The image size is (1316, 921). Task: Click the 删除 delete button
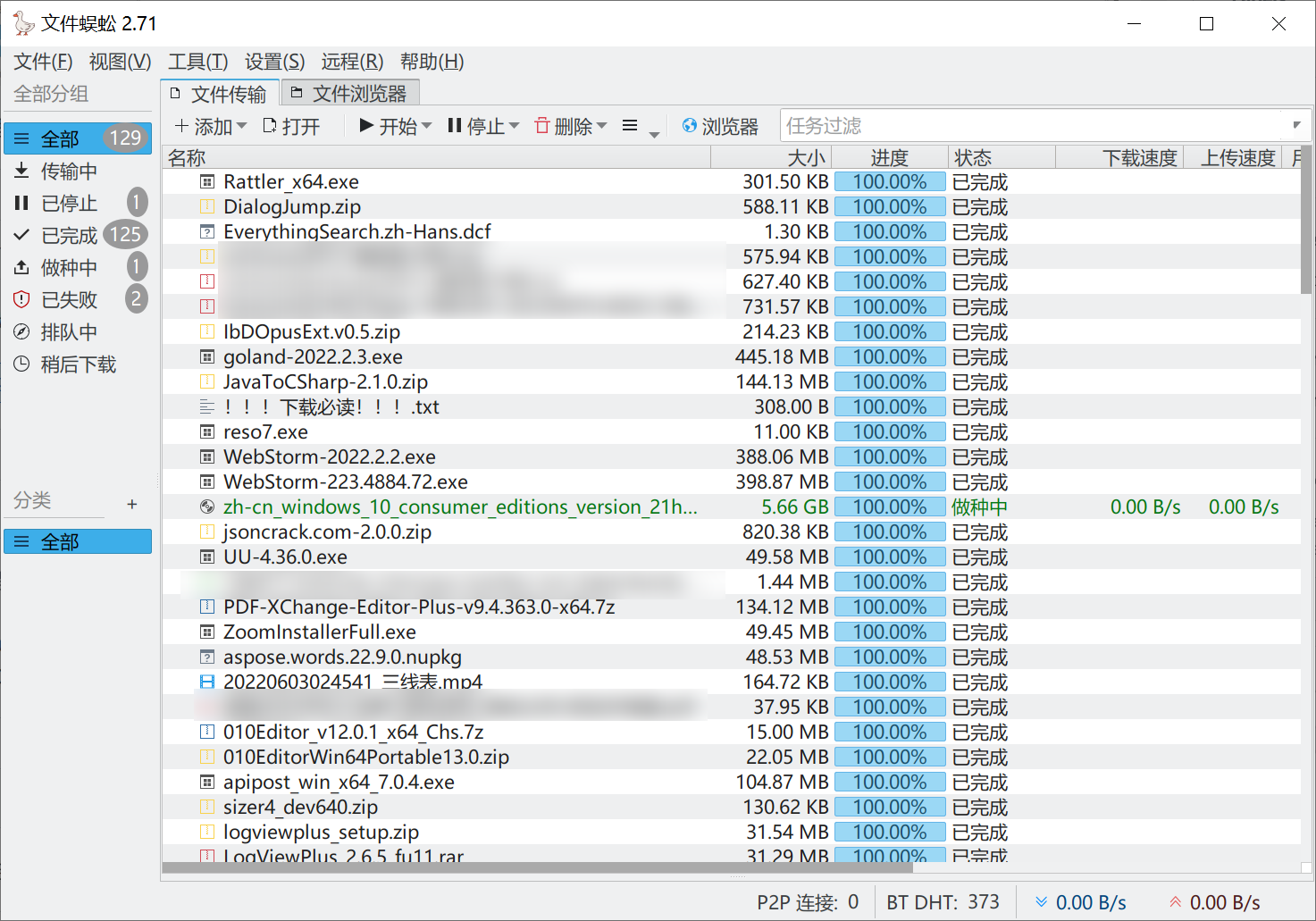pyautogui.click(x=564, y=126)
